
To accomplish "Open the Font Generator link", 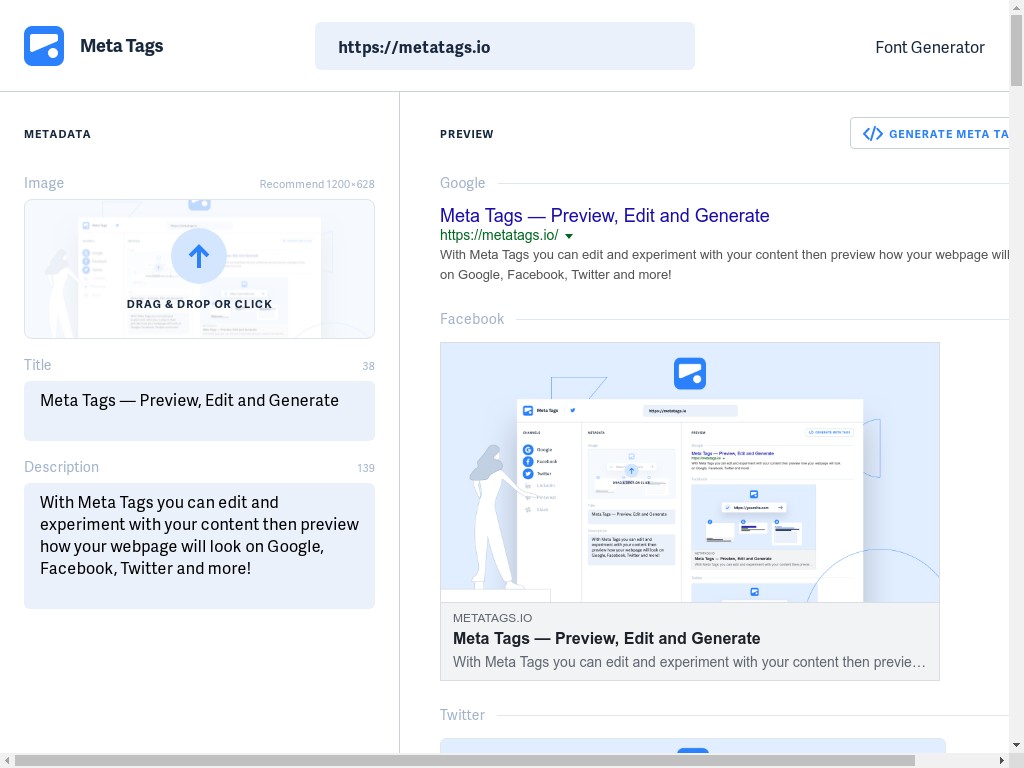I will tap(929, 47).
